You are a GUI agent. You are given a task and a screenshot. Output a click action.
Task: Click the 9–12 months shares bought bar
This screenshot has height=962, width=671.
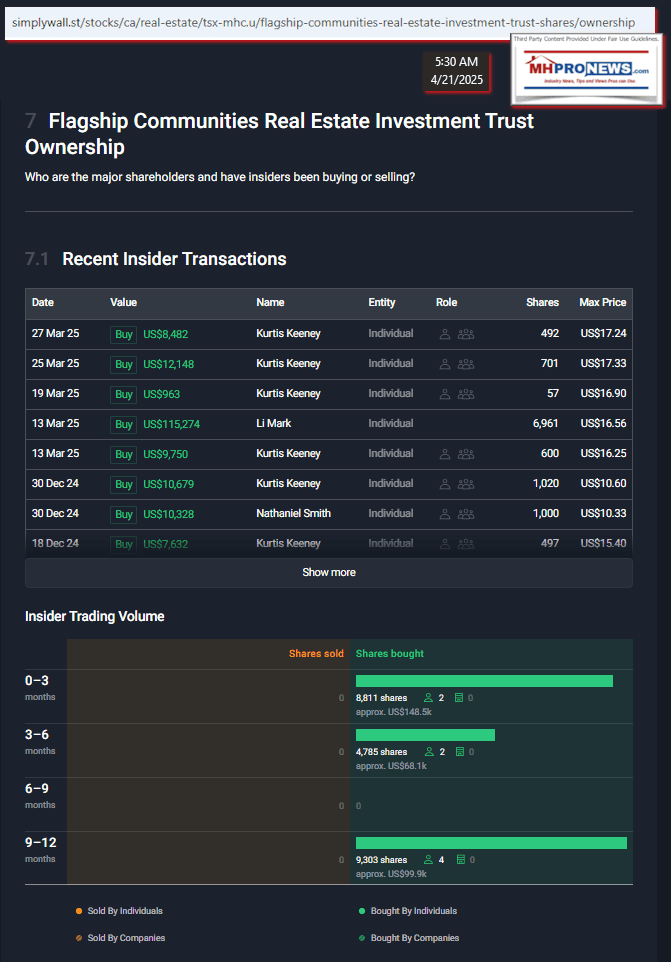click(491, 843)
